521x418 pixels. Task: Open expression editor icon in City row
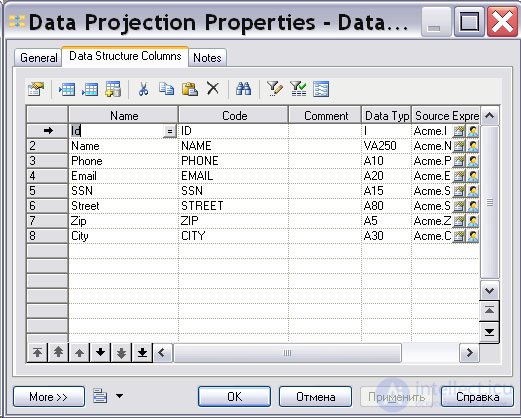pos(459,236)
